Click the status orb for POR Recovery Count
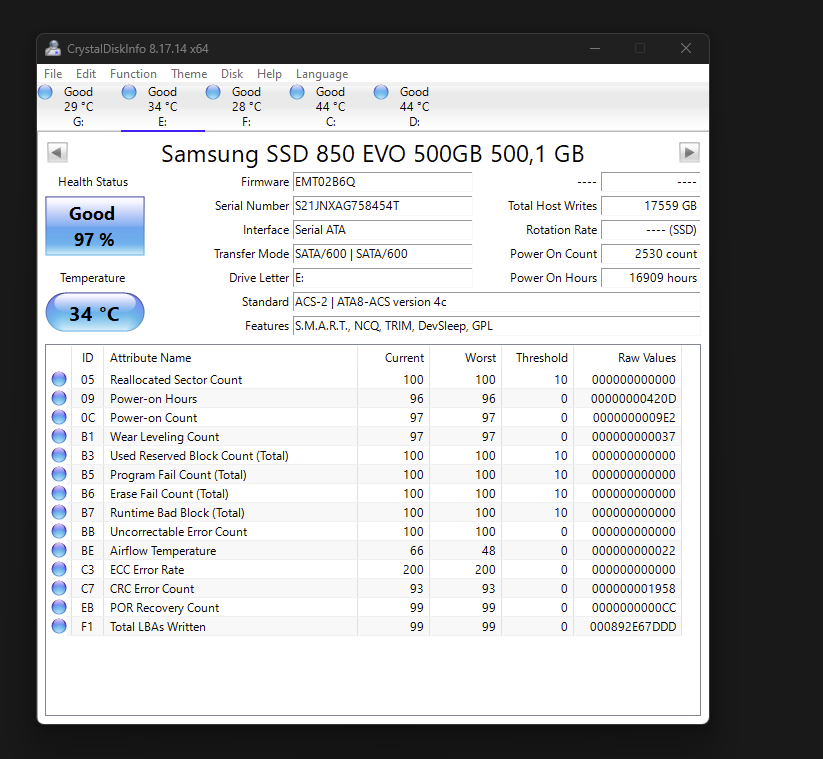This screenshot has width=823, height=759. point(59,607)
